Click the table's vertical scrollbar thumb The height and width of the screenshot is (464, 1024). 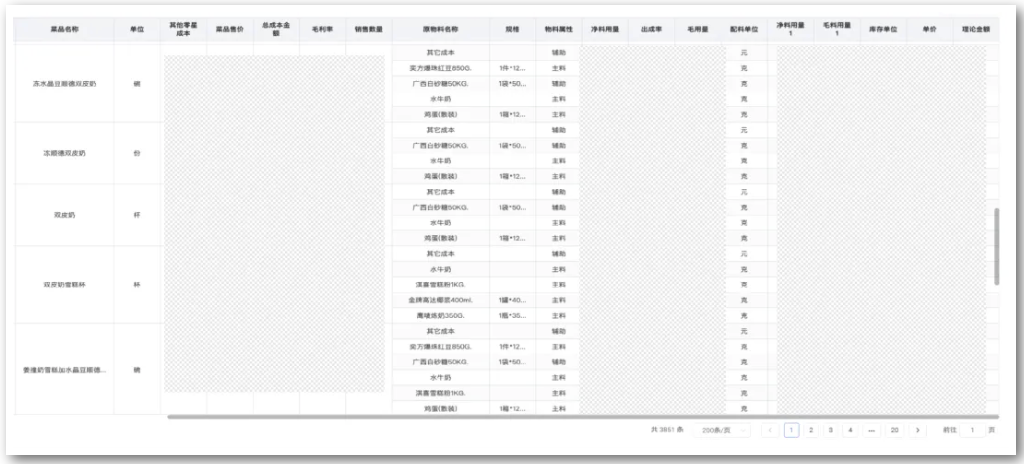996,246
